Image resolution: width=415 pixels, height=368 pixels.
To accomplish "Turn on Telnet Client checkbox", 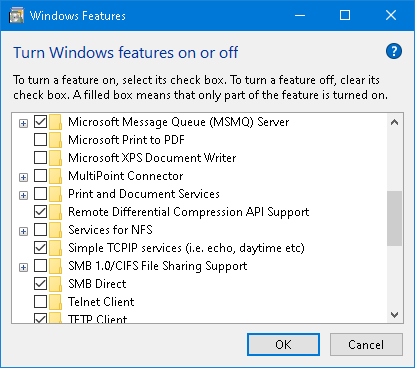I will point(40,302).
